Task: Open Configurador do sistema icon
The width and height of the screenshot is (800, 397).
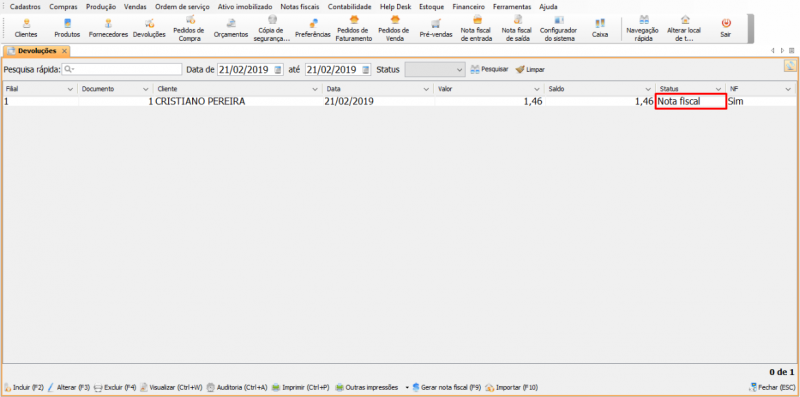Action: pos(558,29)
